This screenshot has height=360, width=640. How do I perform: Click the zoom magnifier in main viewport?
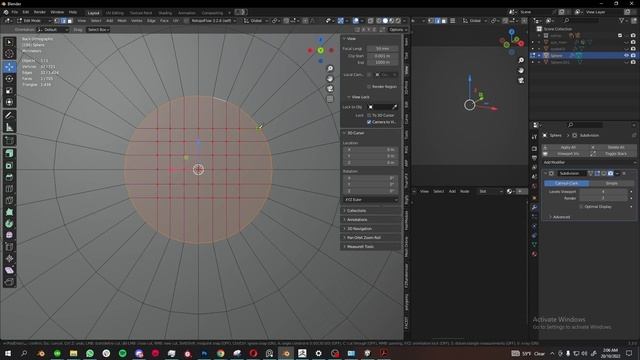[x=330, y=69]
